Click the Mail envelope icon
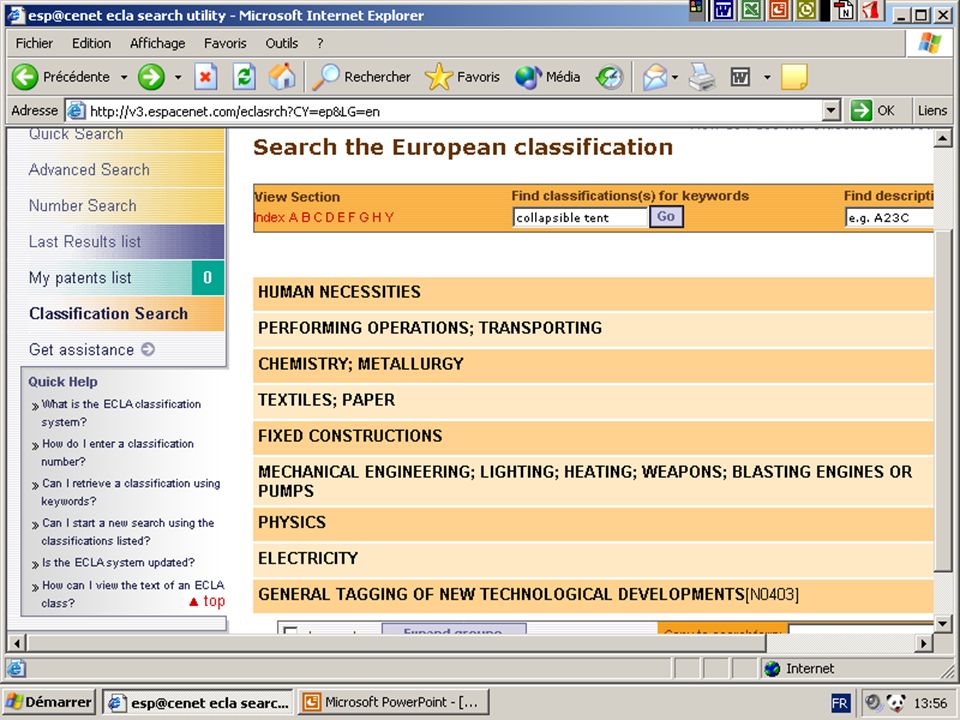The image size is (960, 720). 654,77
